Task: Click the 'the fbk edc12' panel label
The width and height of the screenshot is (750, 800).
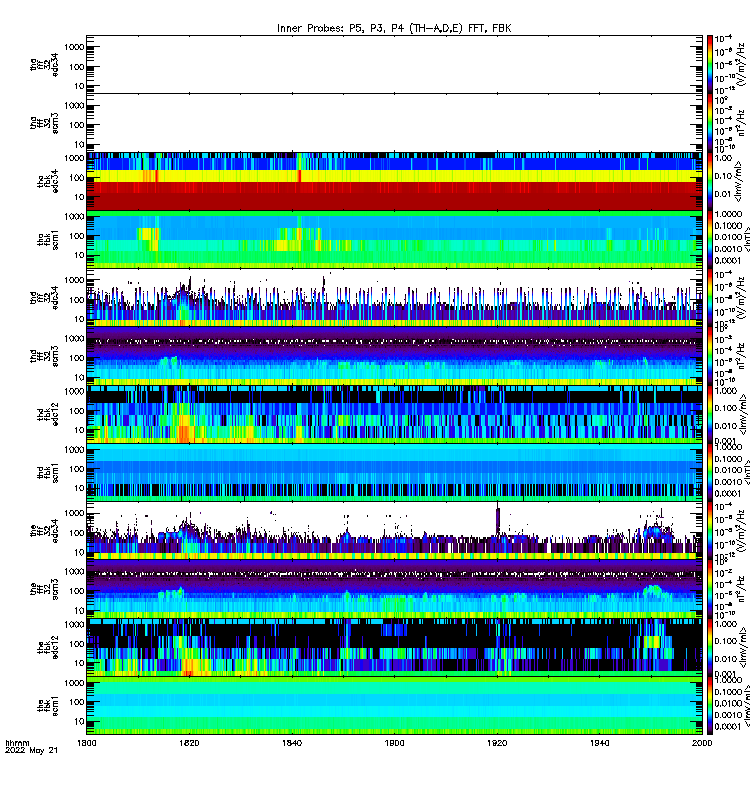Action: point(48,647)
